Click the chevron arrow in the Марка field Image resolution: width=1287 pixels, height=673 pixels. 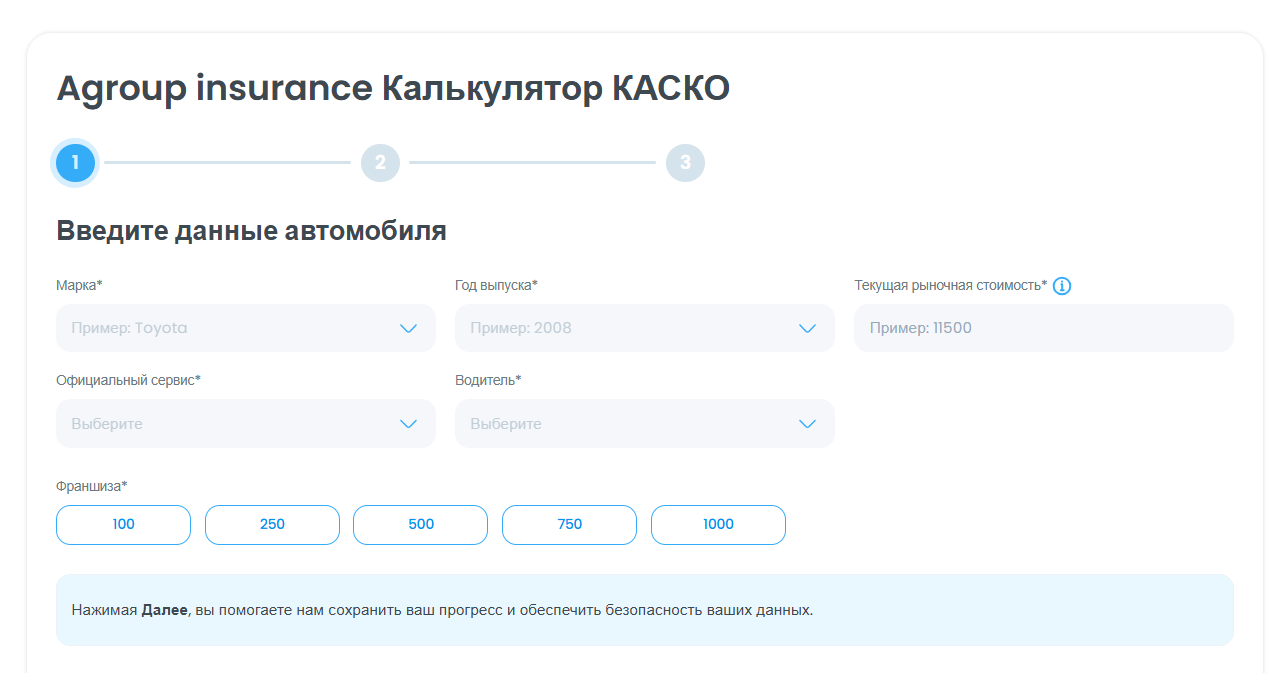[x=408, y=328]
